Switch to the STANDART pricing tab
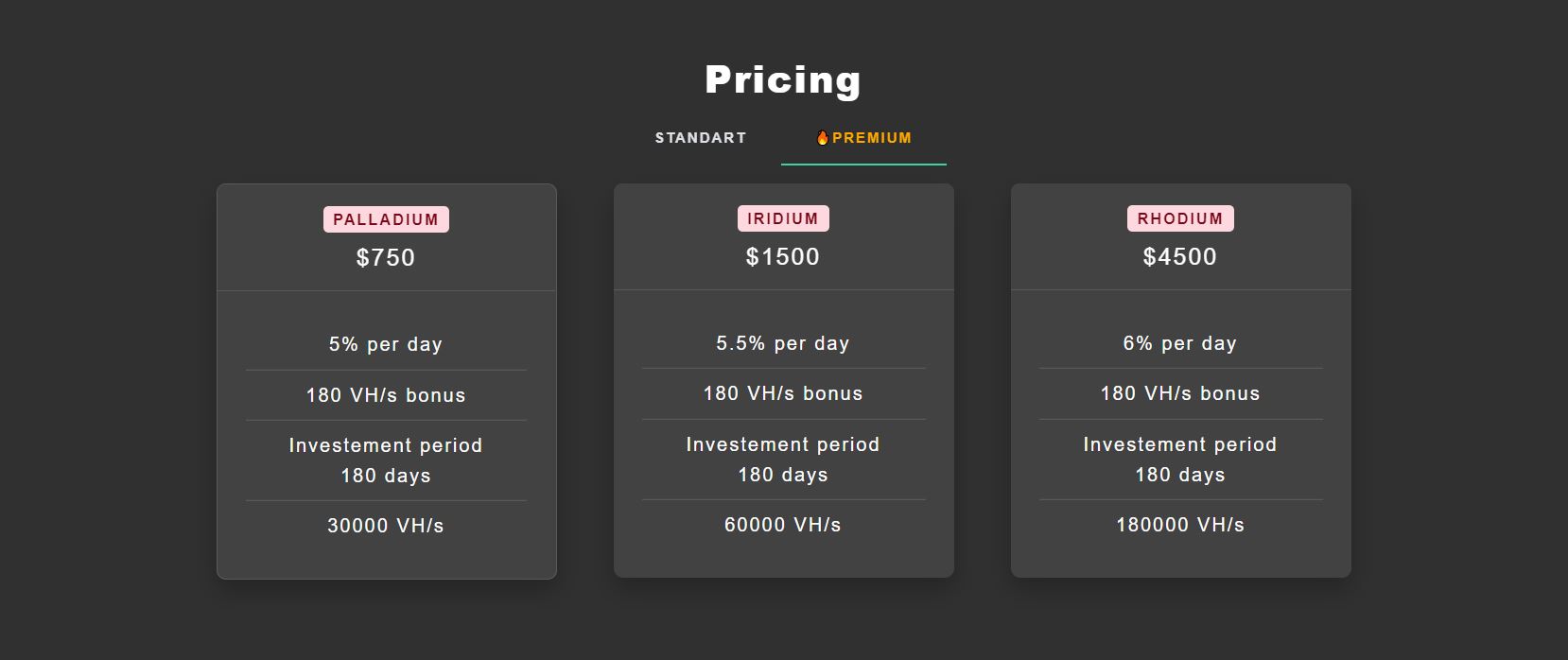 [701, 138]
